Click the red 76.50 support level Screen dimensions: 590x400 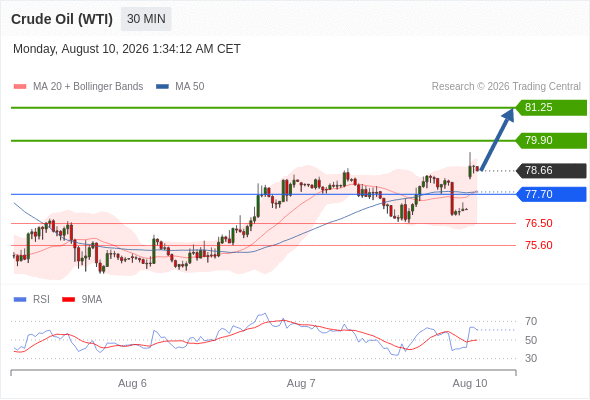pyautogui.click(x=538, y=223)
